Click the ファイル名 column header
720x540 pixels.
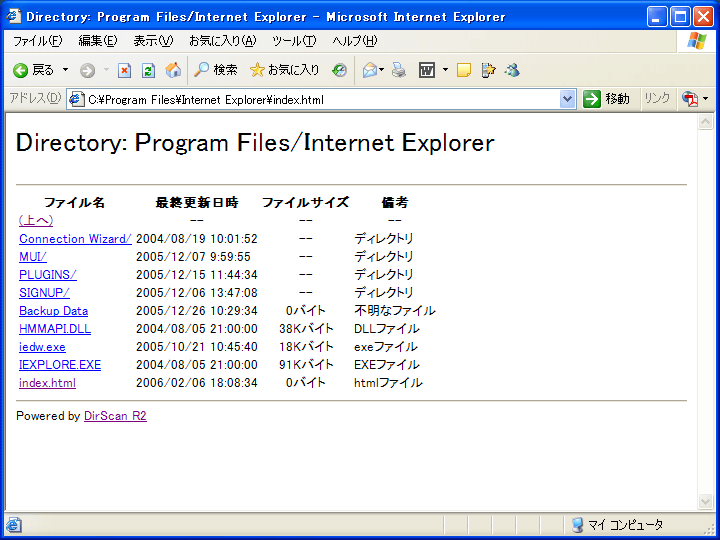(74, 202)
